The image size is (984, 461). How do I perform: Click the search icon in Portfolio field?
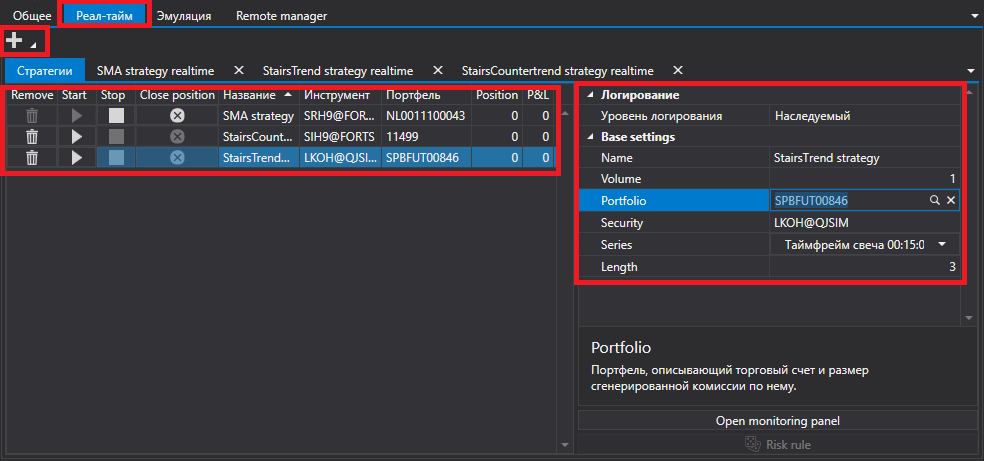pos(934,200)
